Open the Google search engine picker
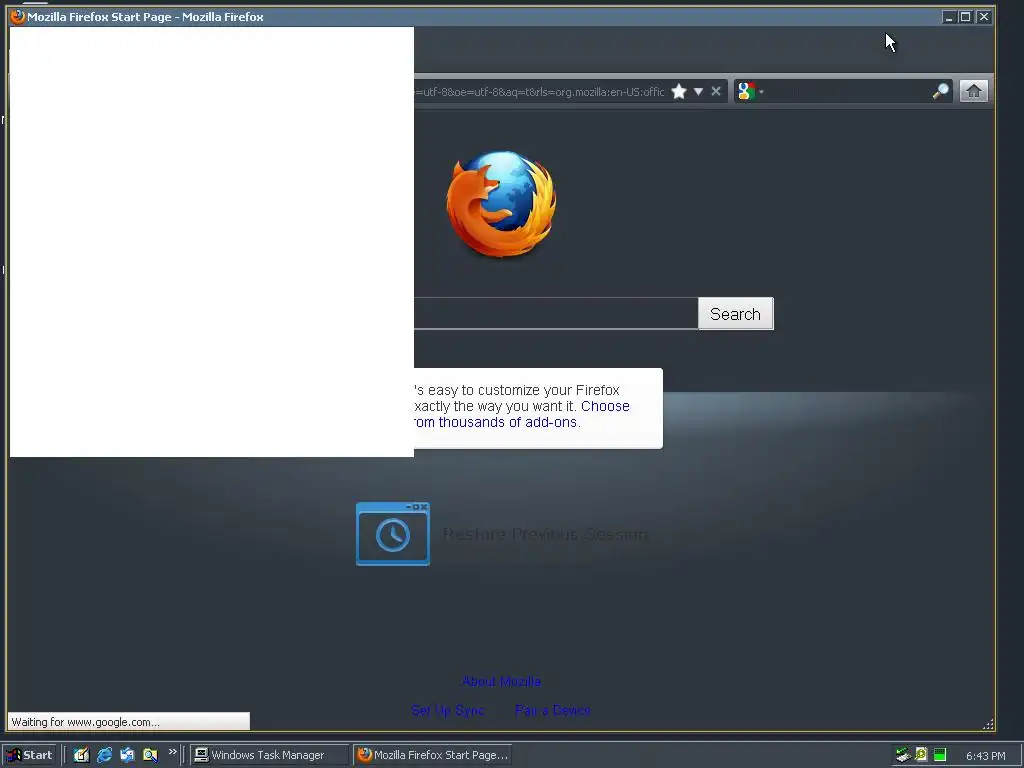This screenshot has width=1024, height=768. pyautogui.click(x=750, y=91)
